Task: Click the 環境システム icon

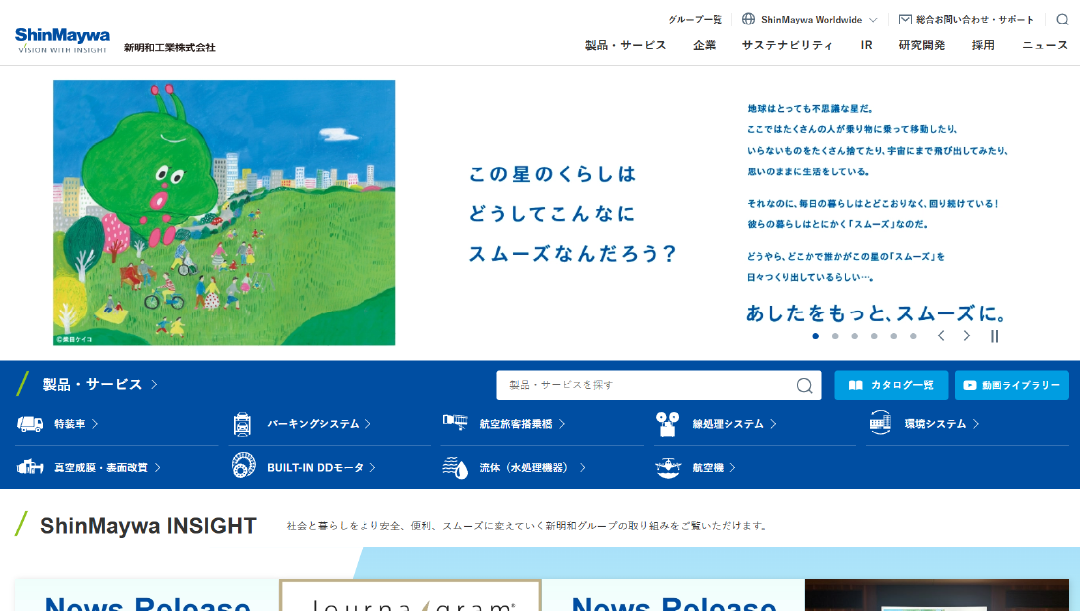Action: (x=880, y=424)
